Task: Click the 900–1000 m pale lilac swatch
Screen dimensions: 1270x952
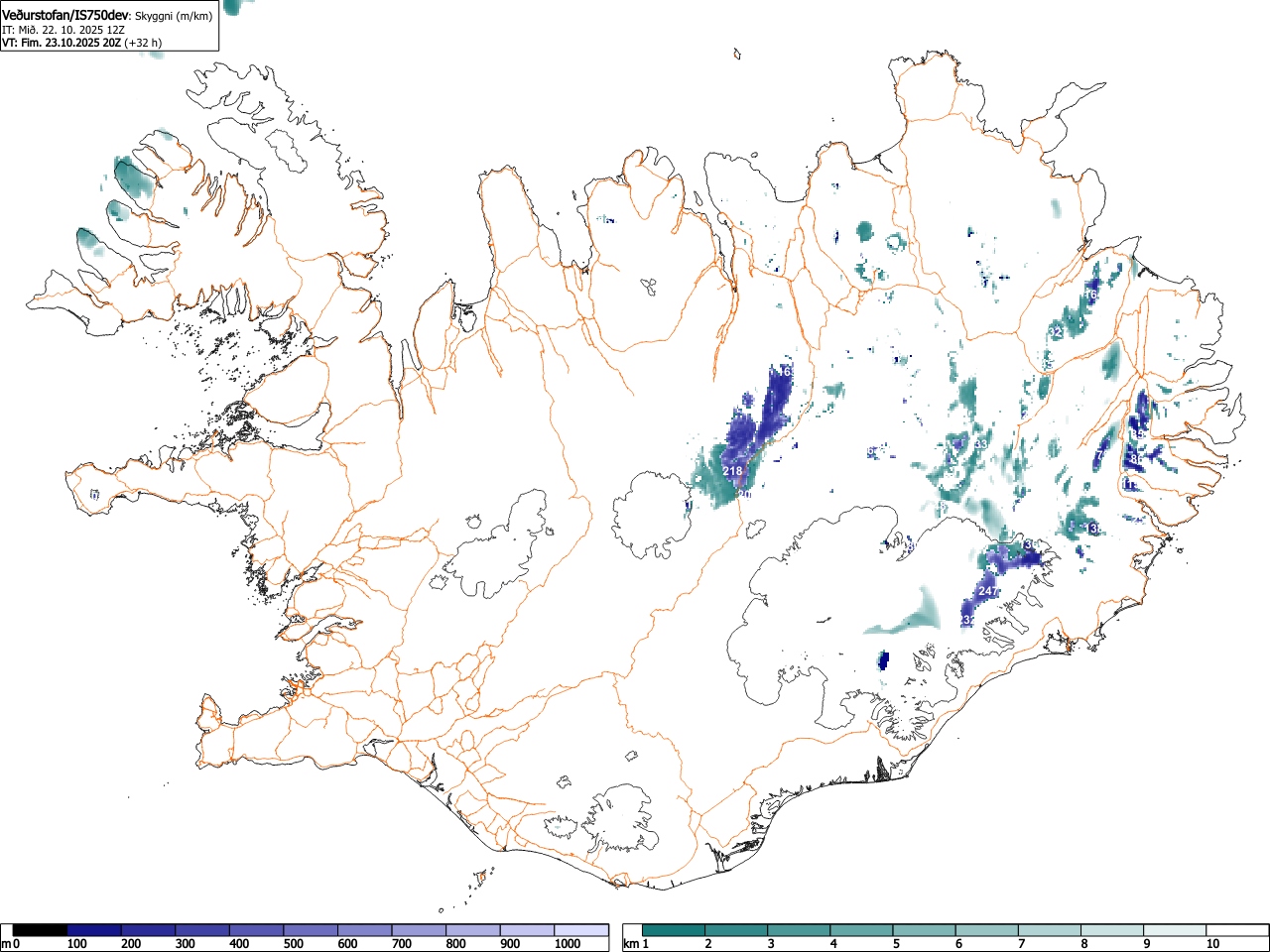Action: [x=527, y=930]
